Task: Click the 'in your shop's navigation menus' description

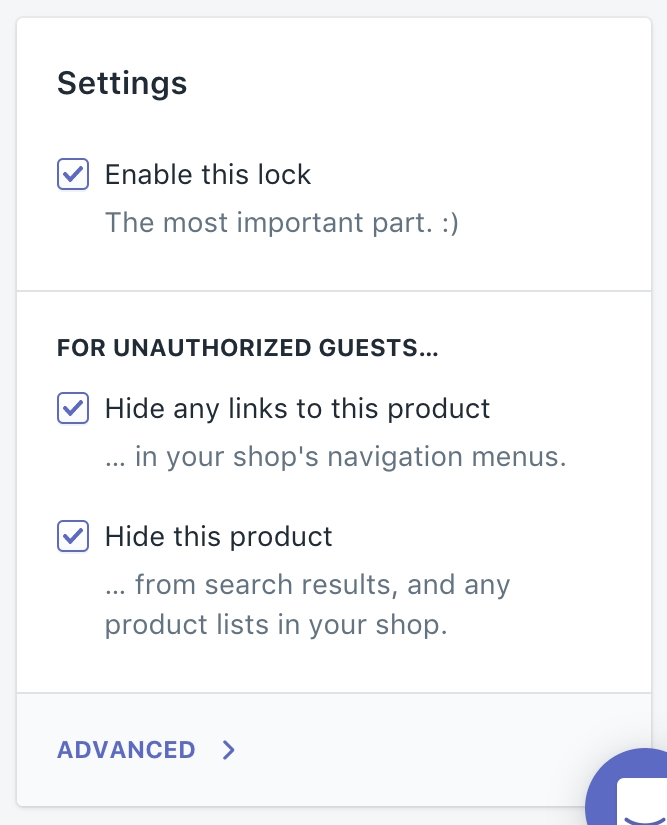Action: coord(335,457)
